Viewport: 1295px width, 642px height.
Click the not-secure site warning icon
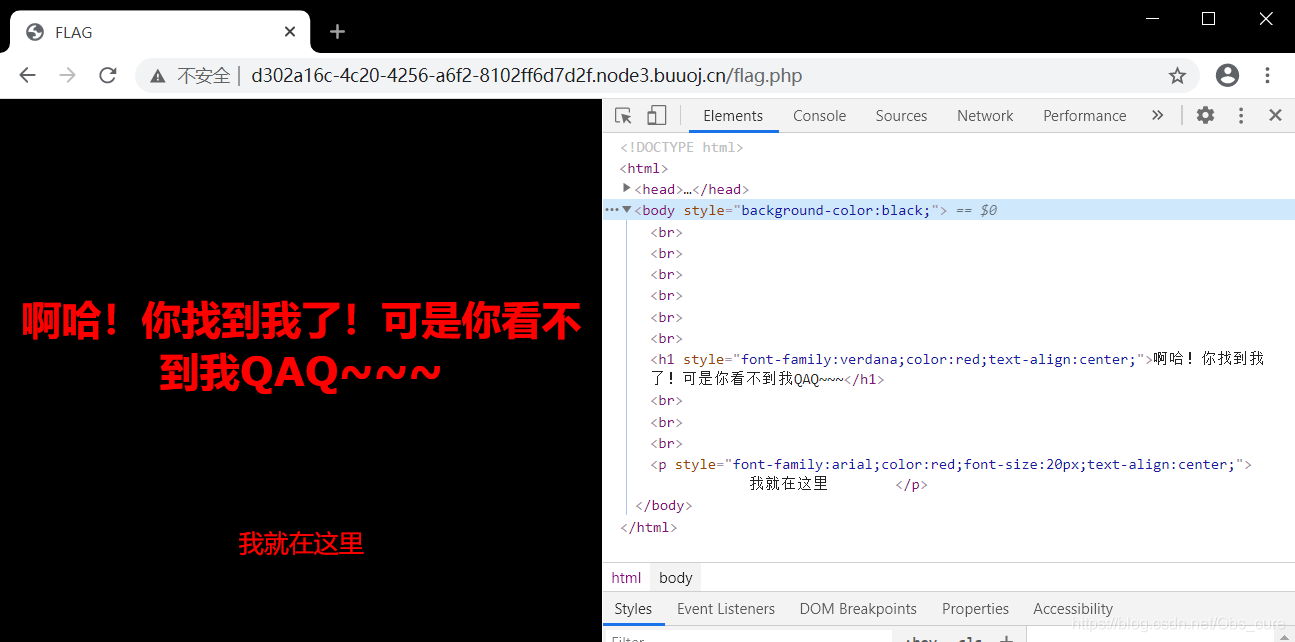(x=157, y=76)
